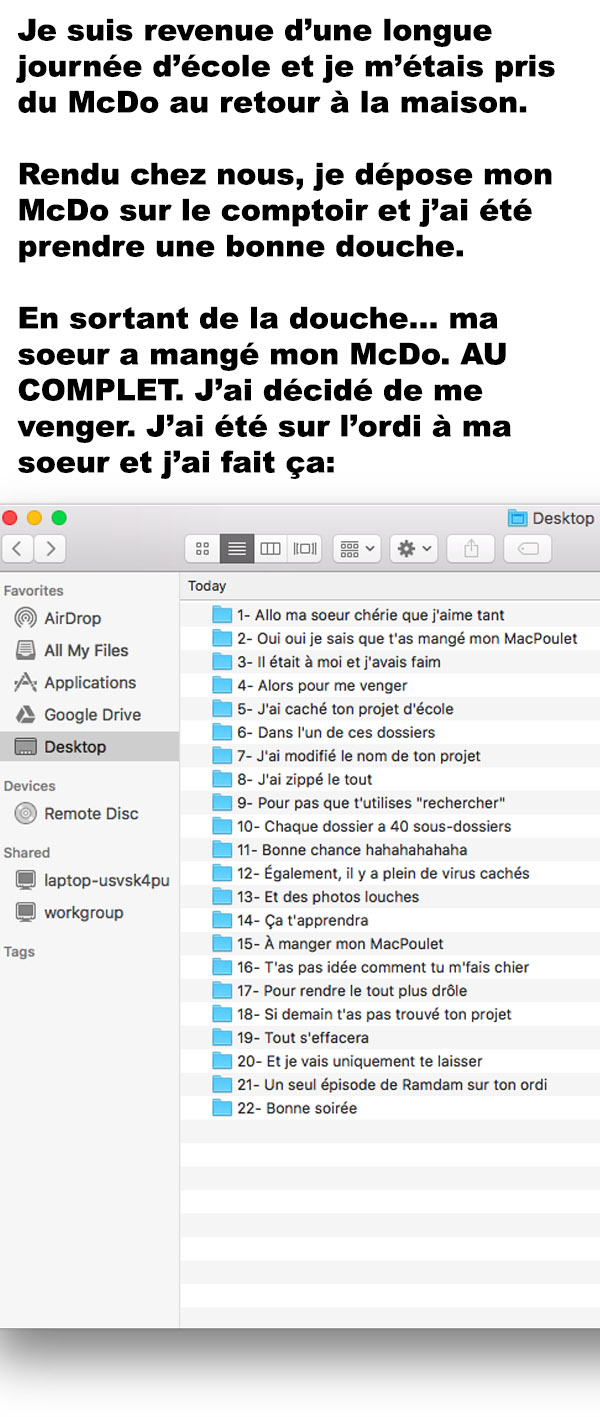The image size is (600, 1417).
Task: Select folder '21- Un seul épisode de Ramdam sur ton ordi'
Action: (390, 1085)
